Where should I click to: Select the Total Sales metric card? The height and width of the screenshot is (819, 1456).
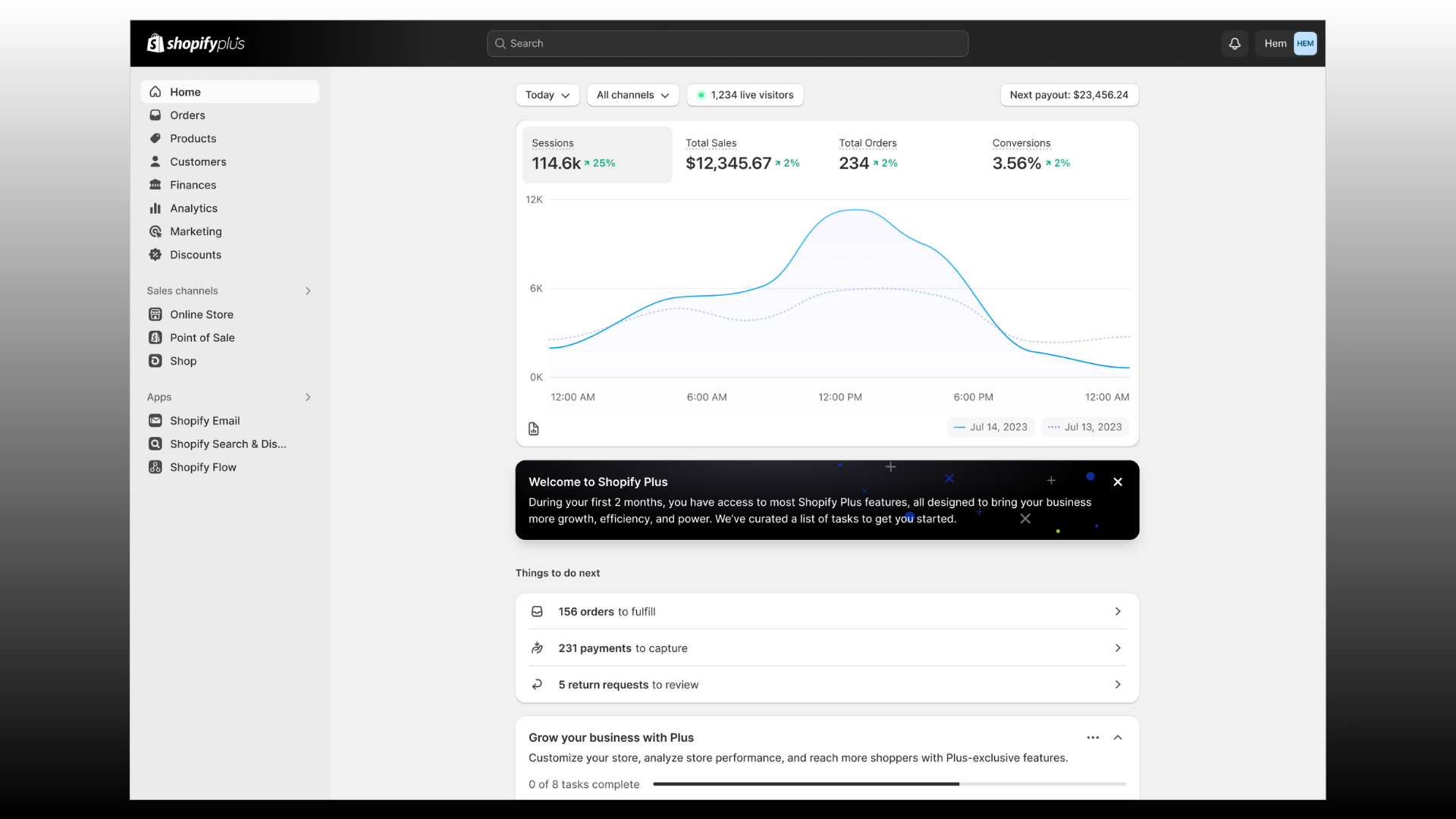pos(742,154)
